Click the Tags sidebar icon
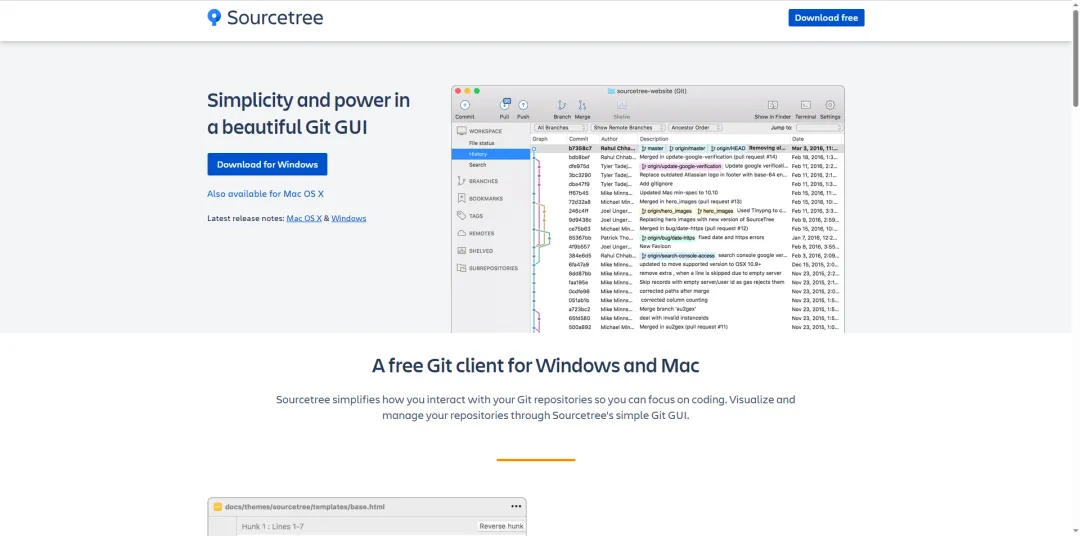1080x536 pixels. [x=461, y=216]
